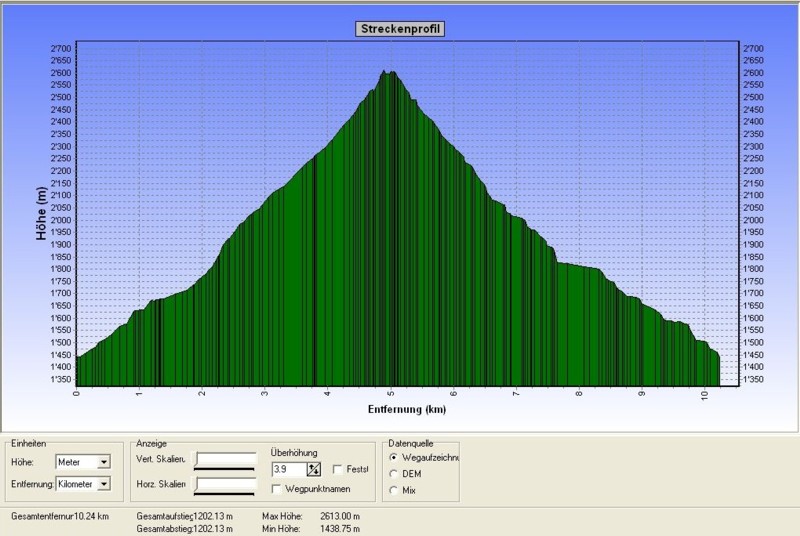Enable the Festst checkbox

pos(337,469)
